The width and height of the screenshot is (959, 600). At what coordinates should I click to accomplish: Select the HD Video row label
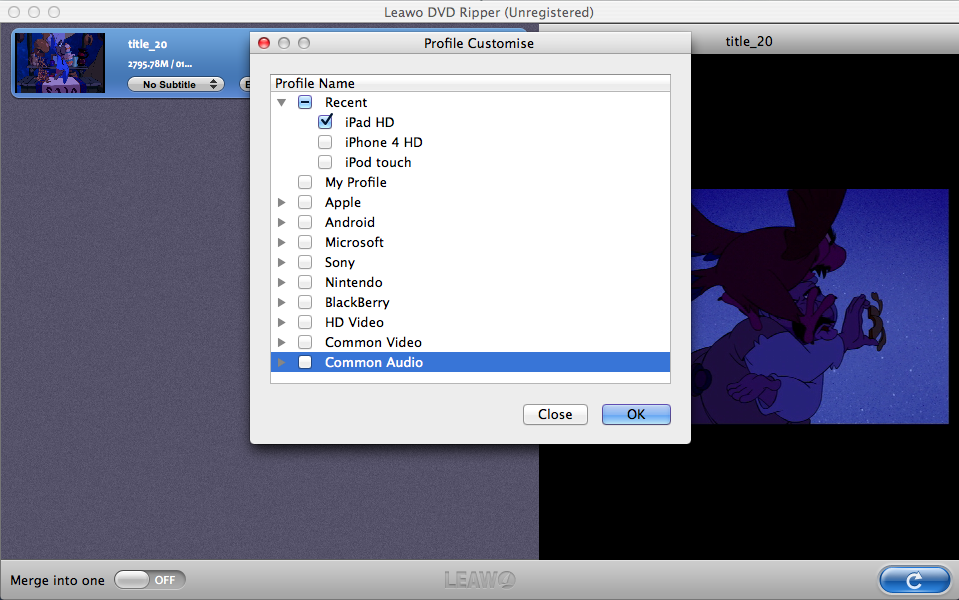[x=355, y=322]
